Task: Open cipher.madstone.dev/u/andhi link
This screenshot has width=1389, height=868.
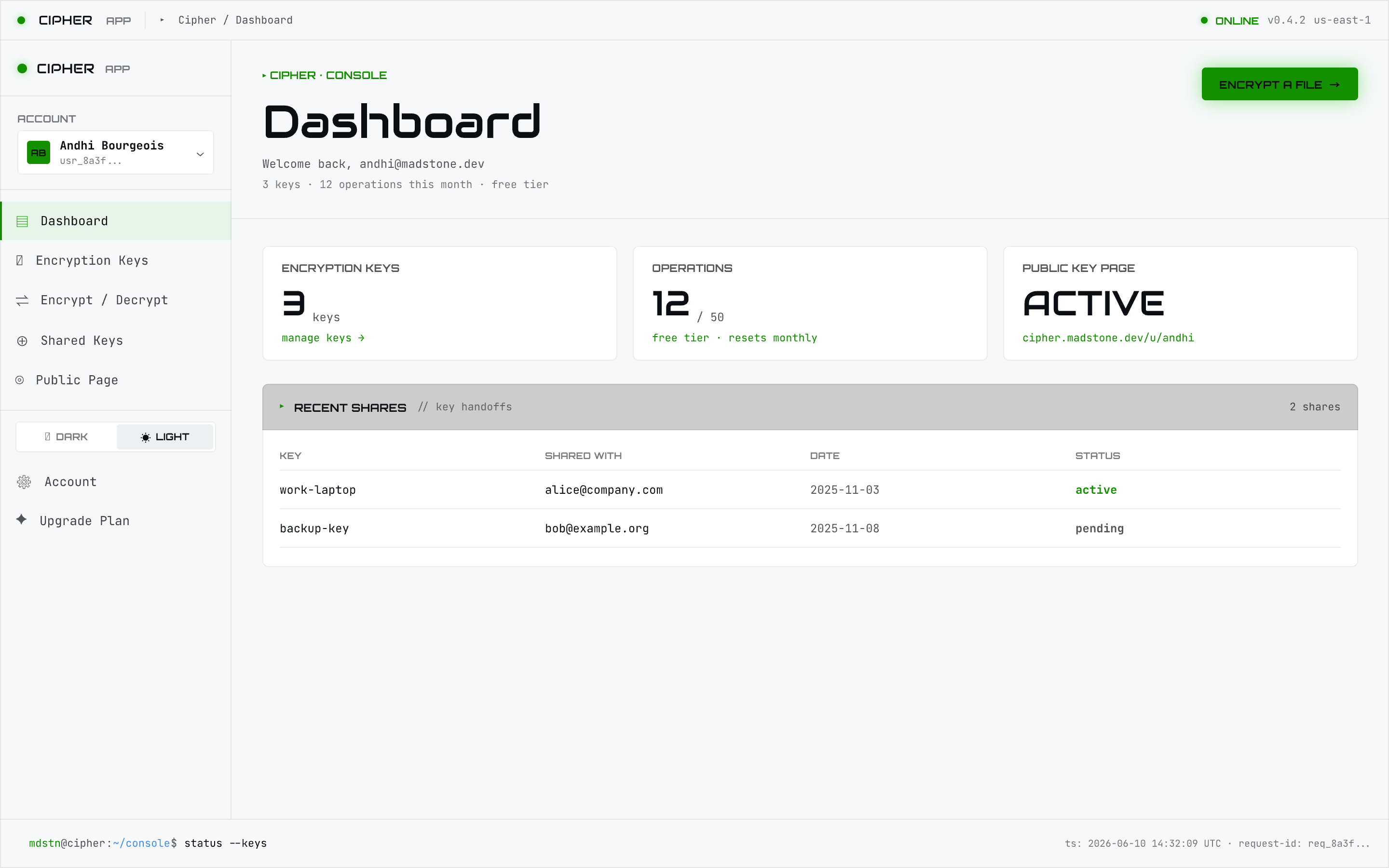Action: point(1108,338)
